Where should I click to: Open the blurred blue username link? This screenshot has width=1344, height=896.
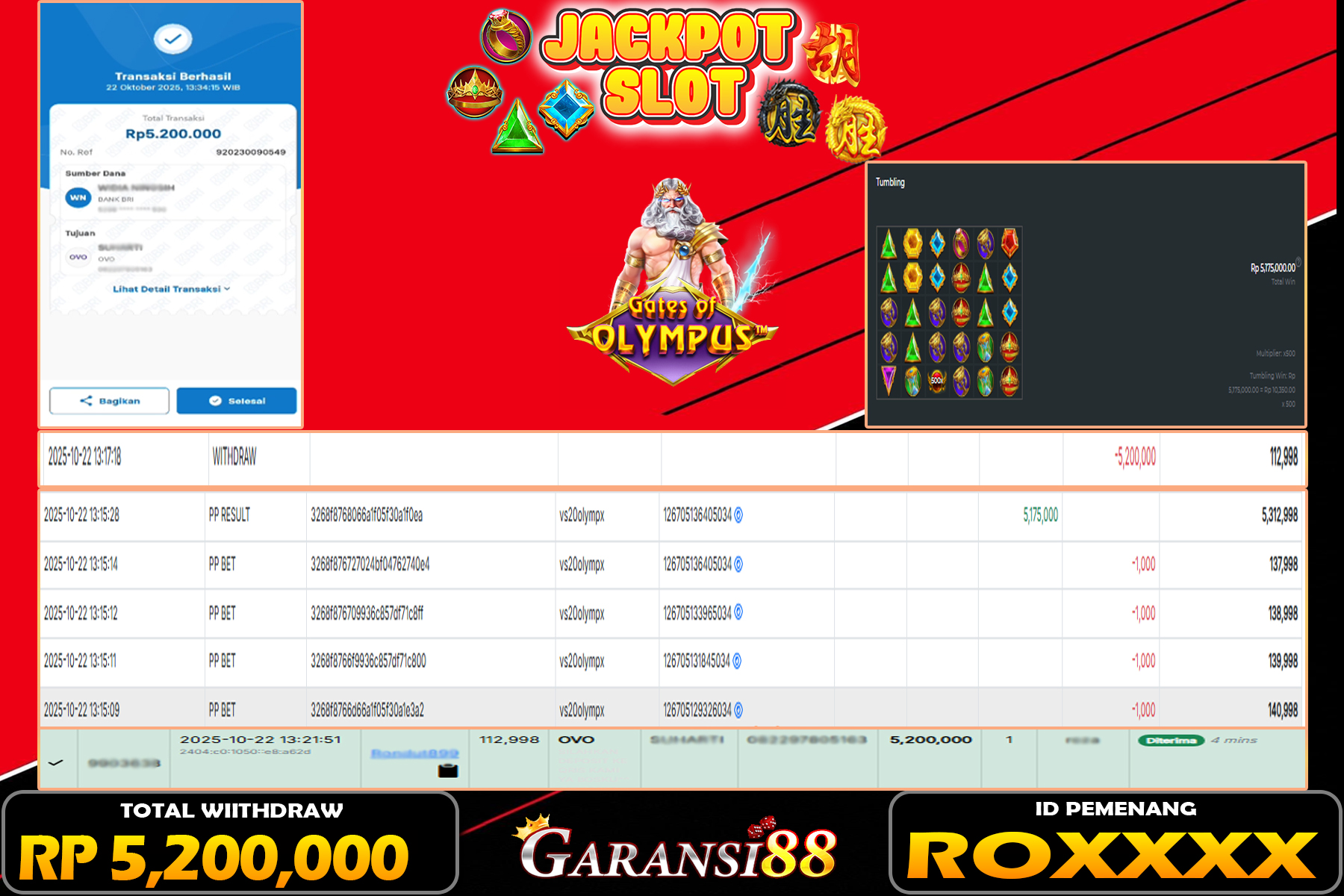click(x=414, y=753)
